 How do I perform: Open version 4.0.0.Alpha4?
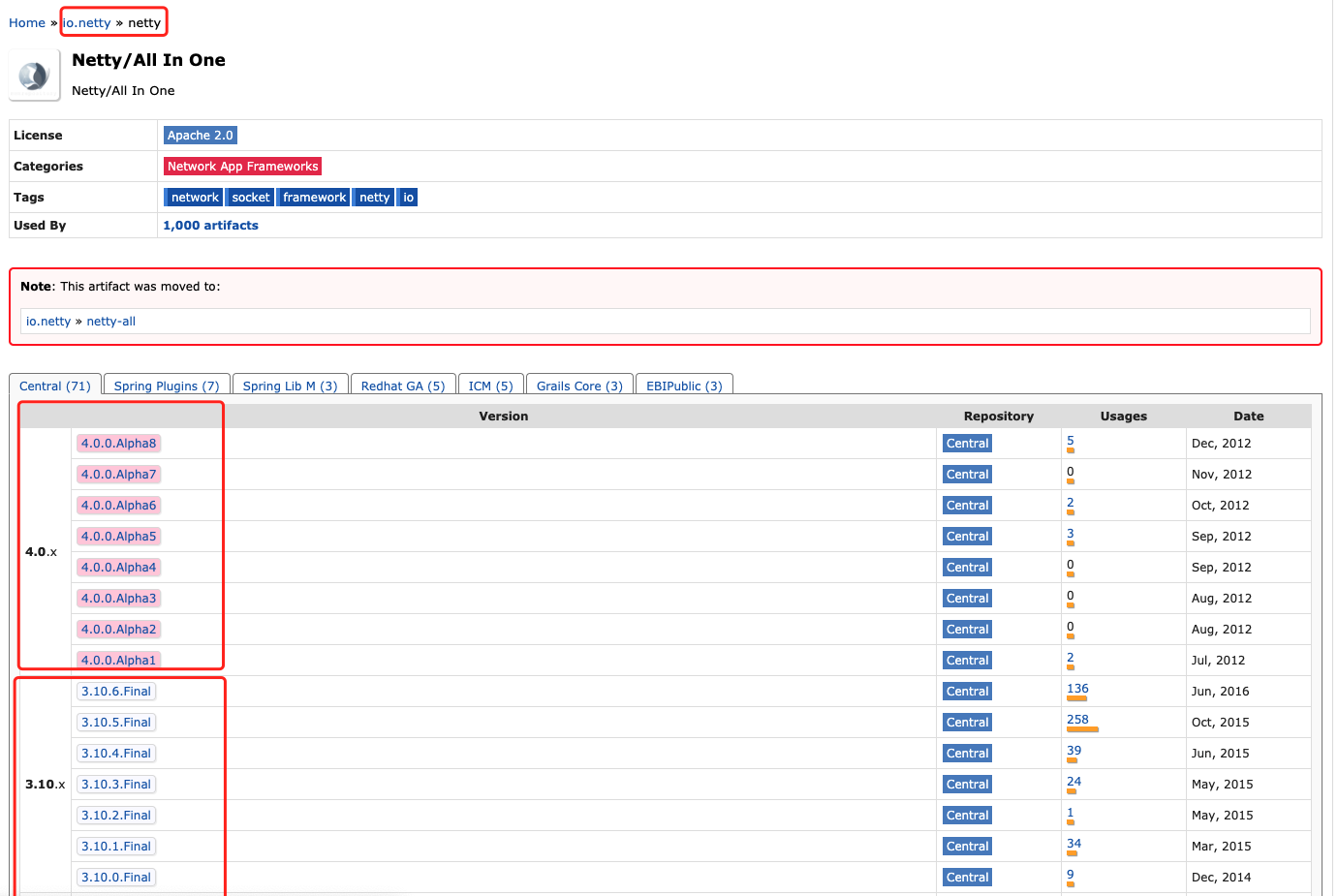118,568
